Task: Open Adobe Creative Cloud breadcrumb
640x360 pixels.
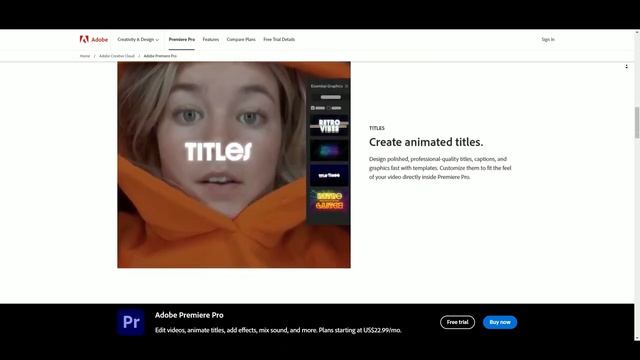Action: [117, 56]
